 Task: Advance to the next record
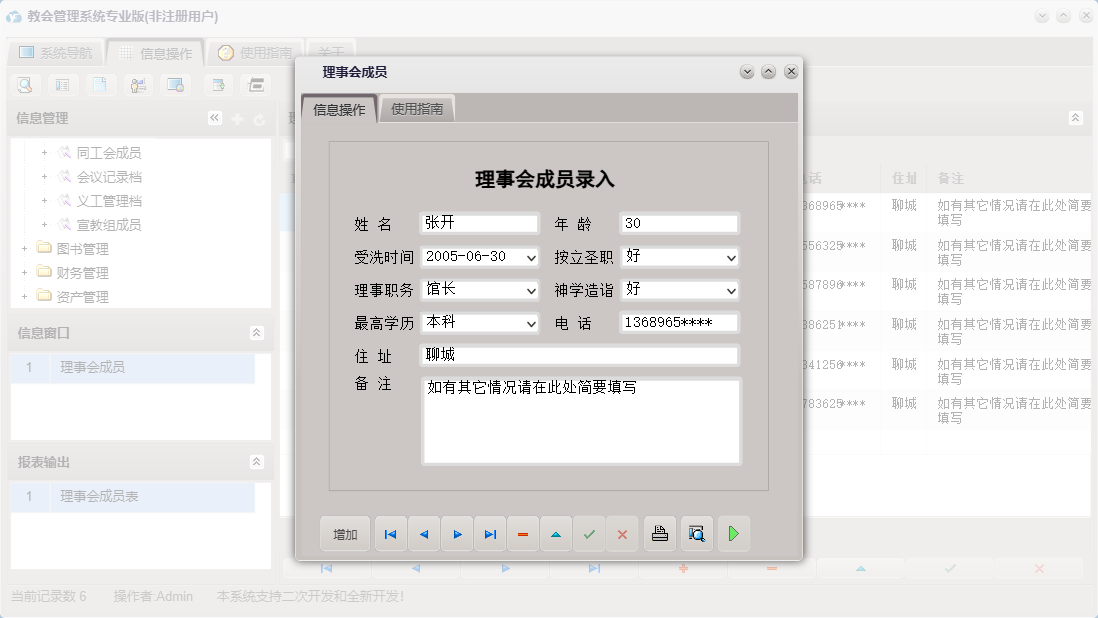point(457,533)
